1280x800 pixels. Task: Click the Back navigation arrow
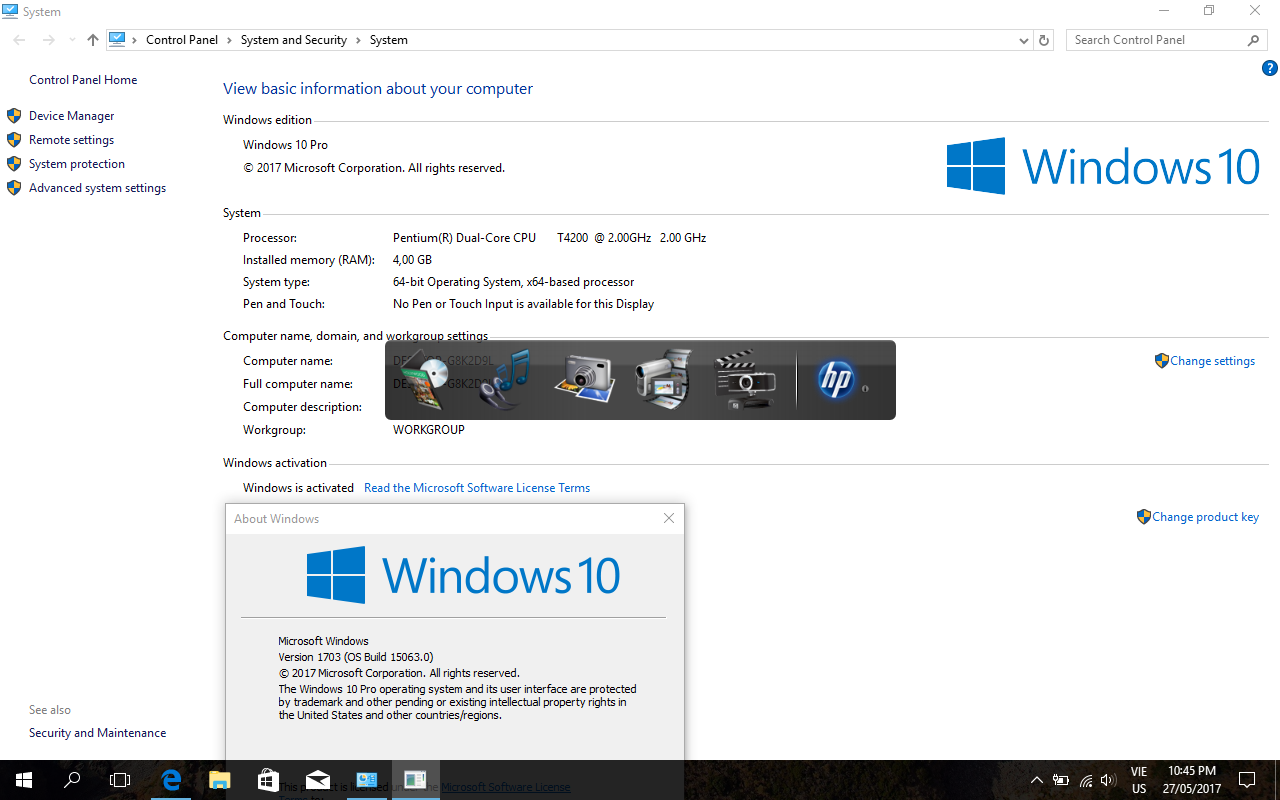click(x=19, y=40)
